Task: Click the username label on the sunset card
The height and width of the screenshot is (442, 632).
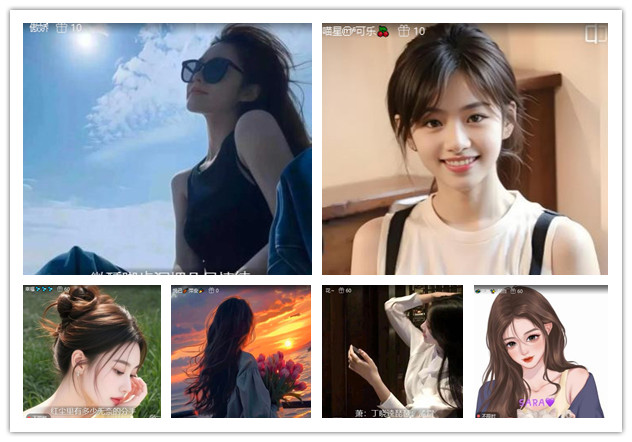Action: point(181,291)
